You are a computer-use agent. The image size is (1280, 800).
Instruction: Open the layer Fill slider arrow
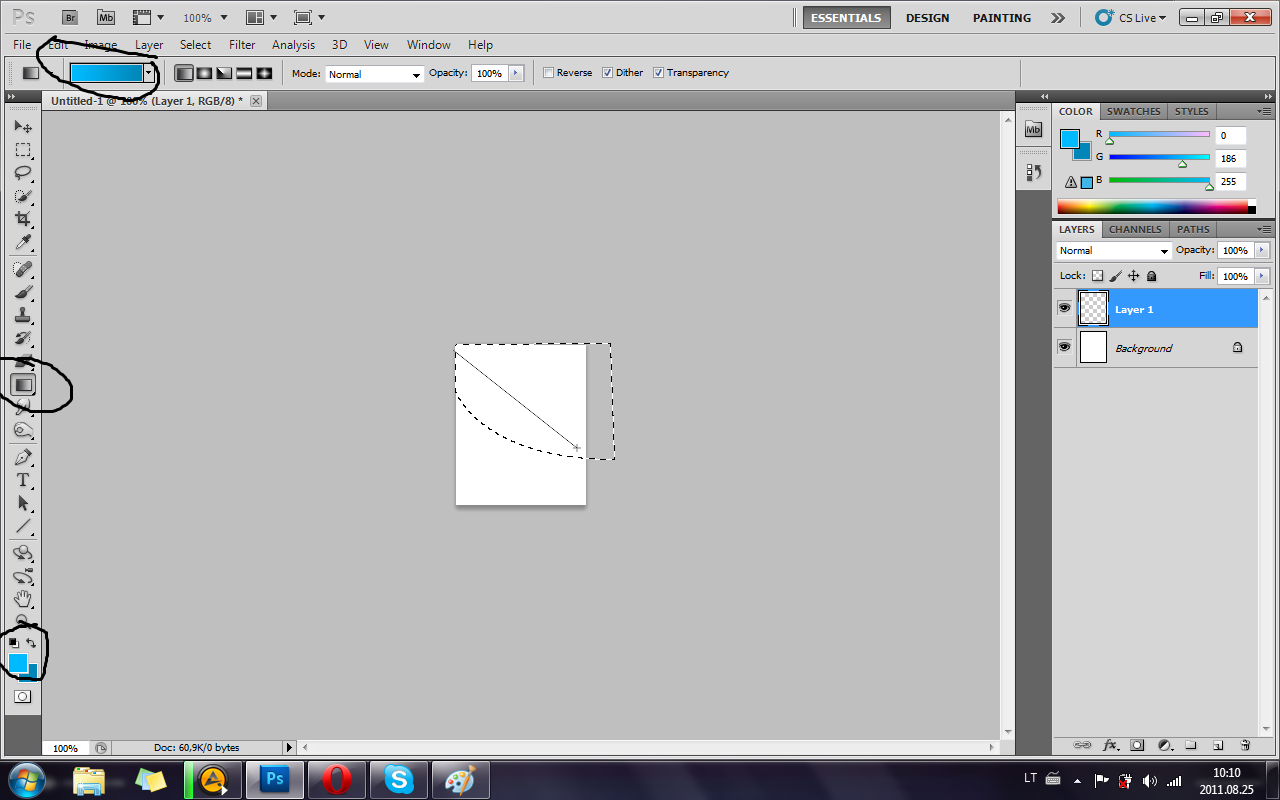pyautogui.click(x=1262, y=276)
